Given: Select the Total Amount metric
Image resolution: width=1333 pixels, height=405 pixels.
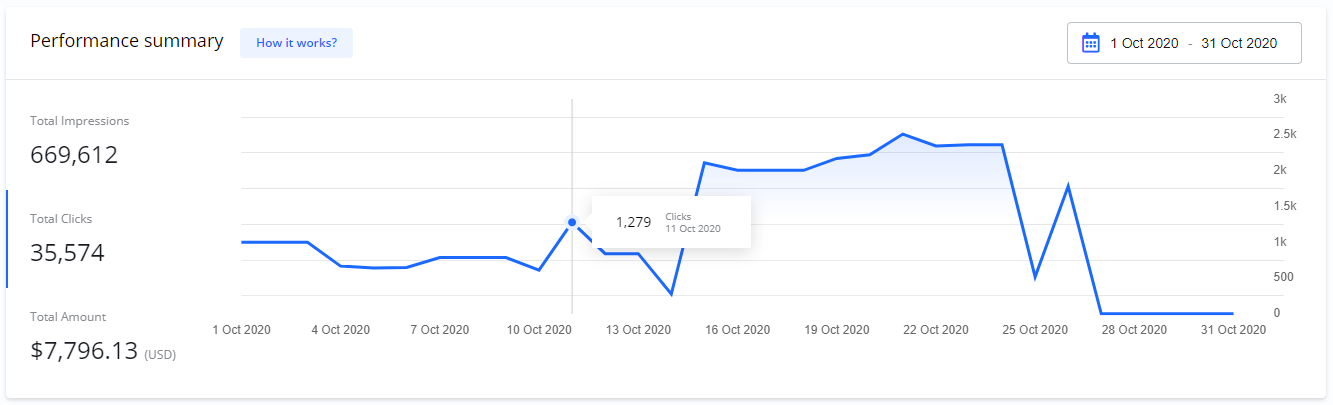Looking at the screenshot, I should coord(102,337).
